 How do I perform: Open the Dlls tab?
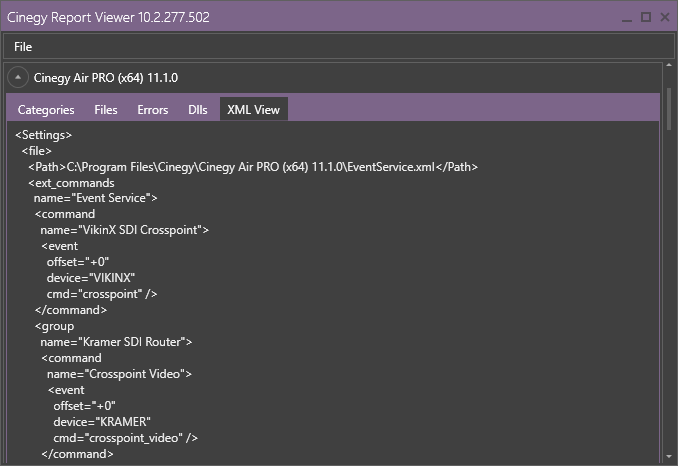coord(198,110)
